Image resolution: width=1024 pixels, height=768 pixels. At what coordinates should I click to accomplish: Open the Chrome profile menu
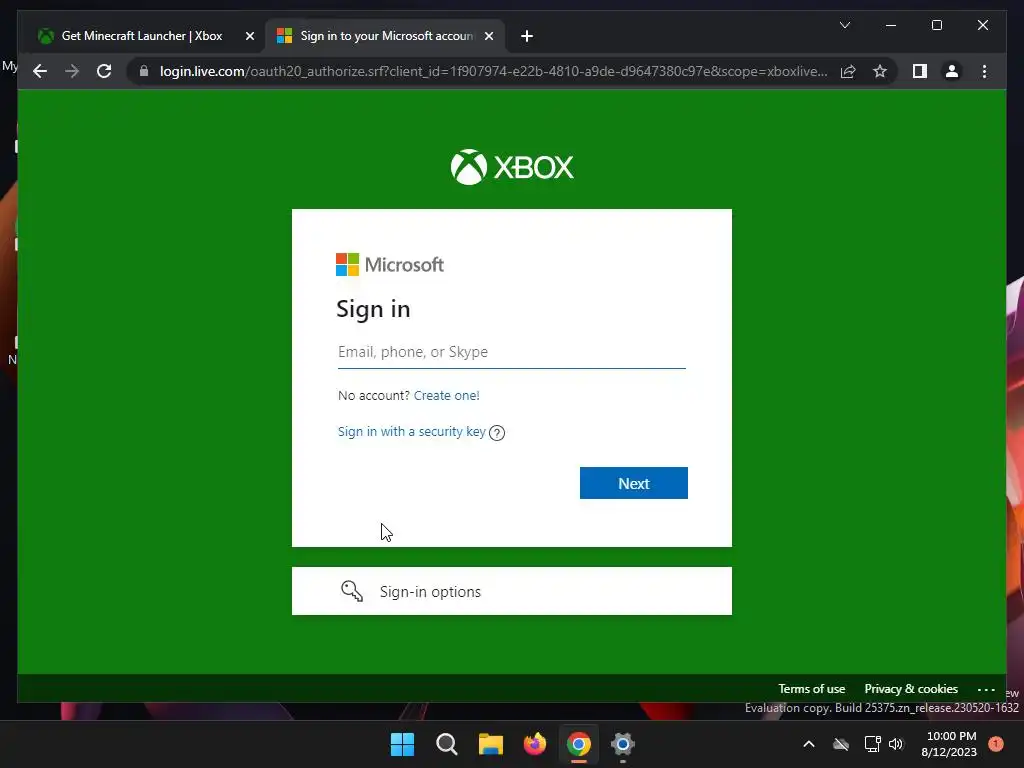[952, 71]
